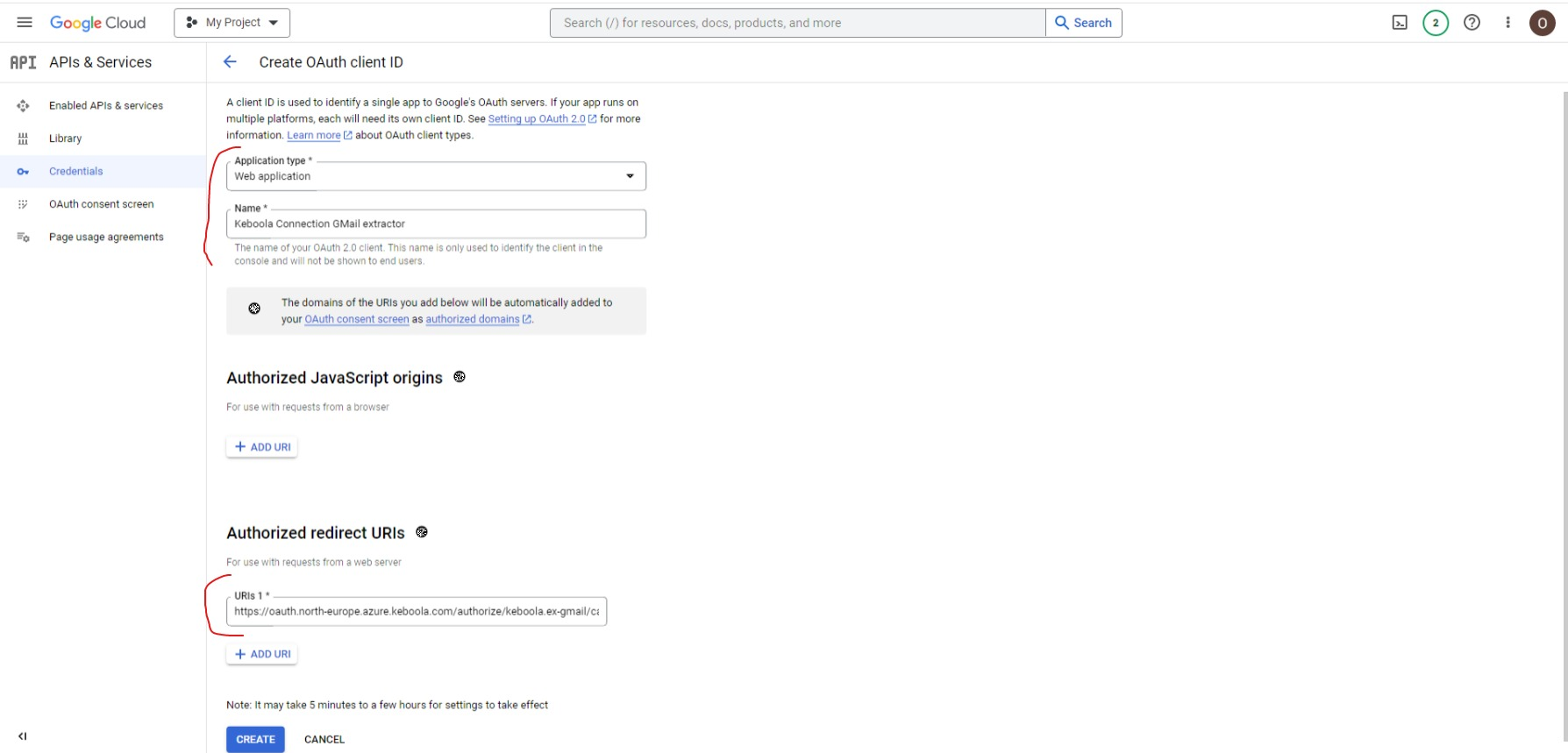Open the hamburger navigation menu

(25, 23)
